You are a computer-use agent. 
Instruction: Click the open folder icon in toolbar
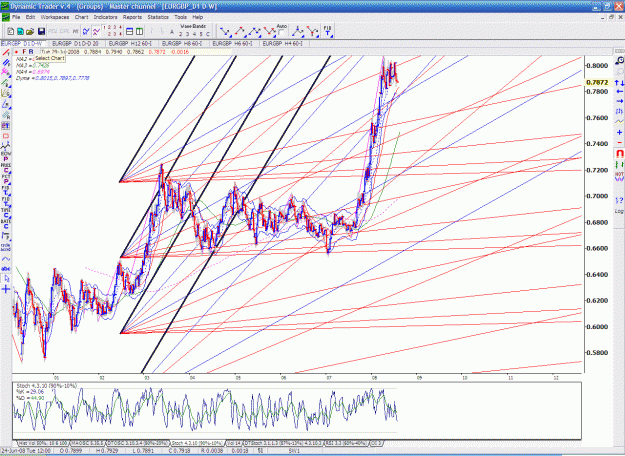30,31
